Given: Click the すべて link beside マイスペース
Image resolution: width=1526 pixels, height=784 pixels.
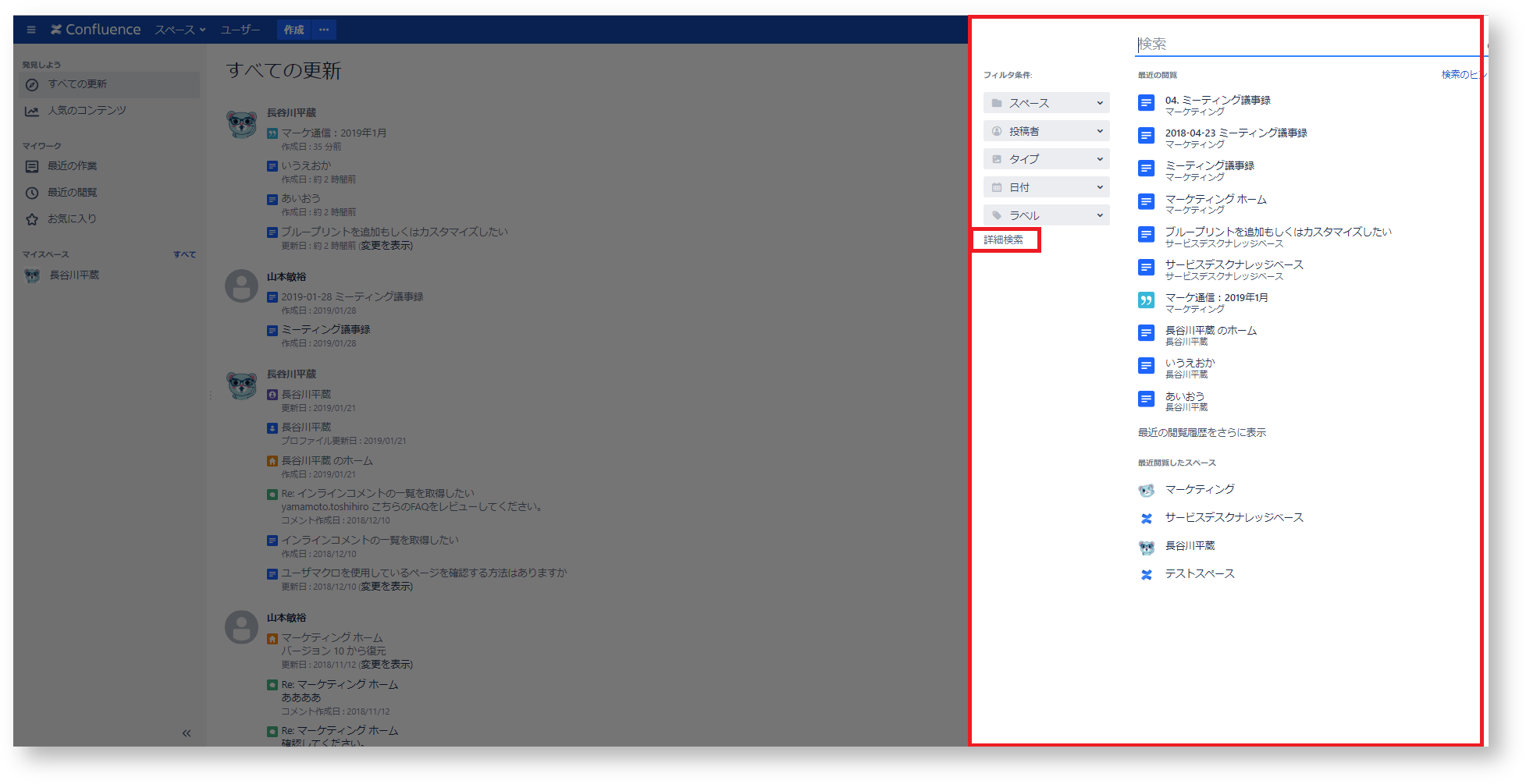Looking at the screenshot, I should point(185,254).
